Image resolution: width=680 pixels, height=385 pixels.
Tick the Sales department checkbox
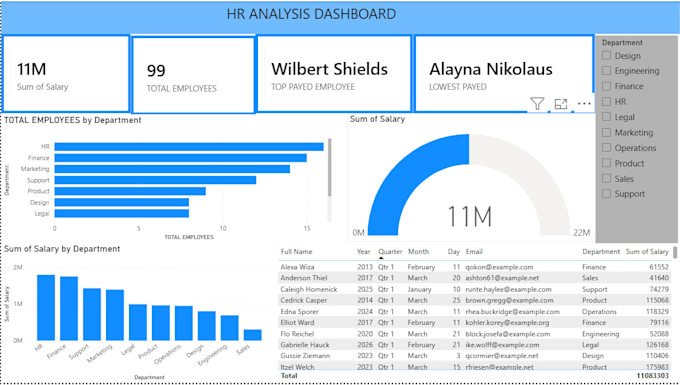coord(606,179)
